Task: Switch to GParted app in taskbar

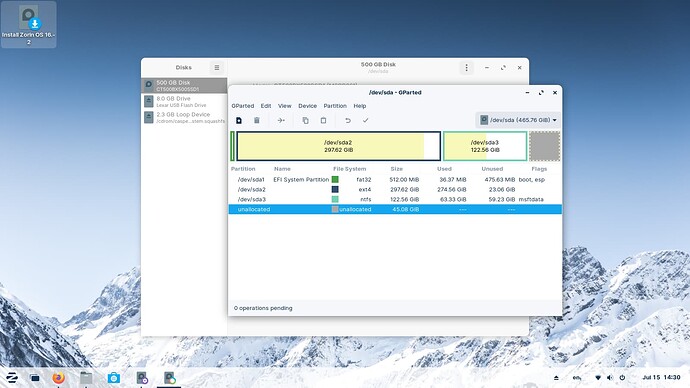Action: click(169, 377)
